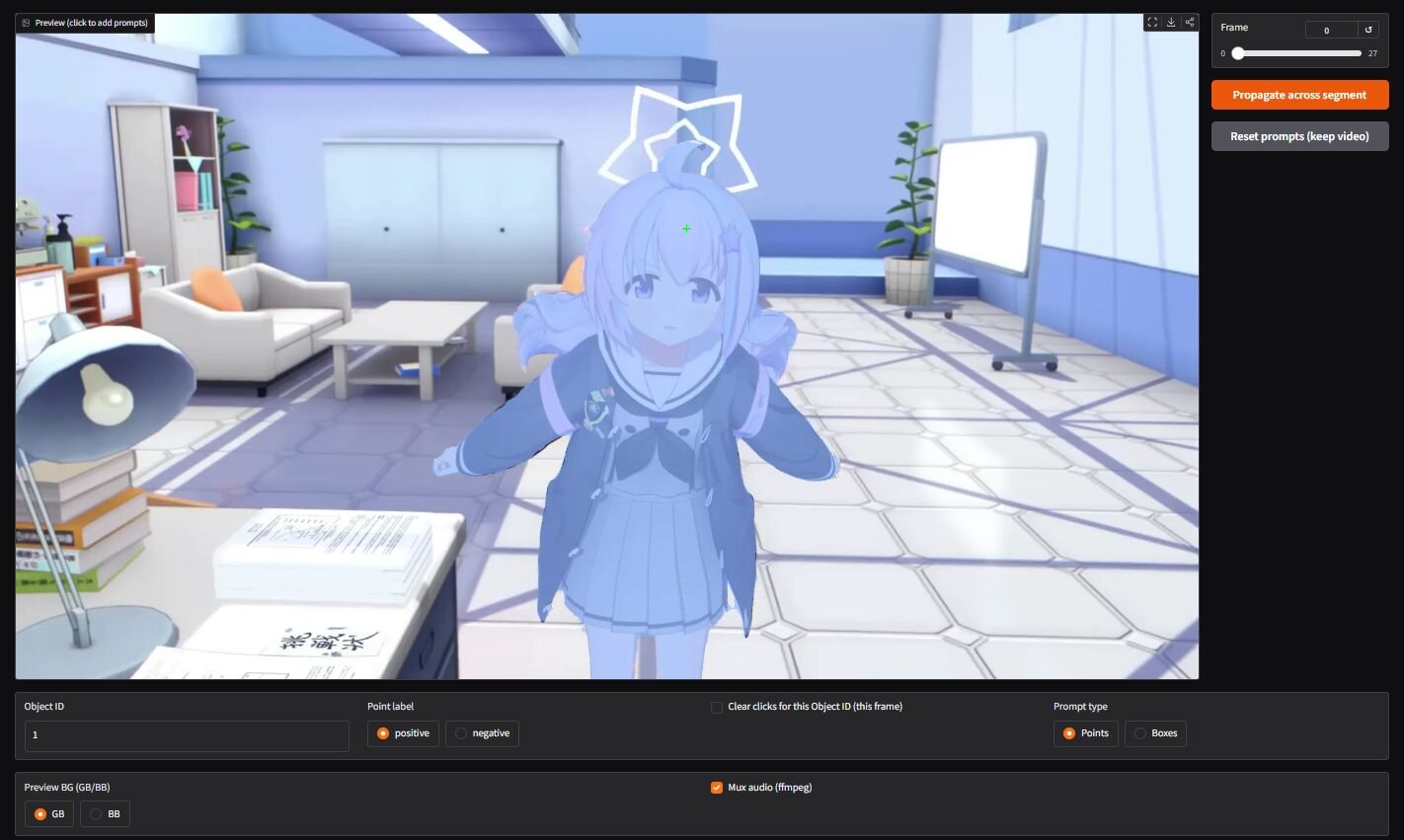The width and height of the screenshot is (1404, 840).
Task: Click the Object ID input field
Action: click(x=187, y=735)
